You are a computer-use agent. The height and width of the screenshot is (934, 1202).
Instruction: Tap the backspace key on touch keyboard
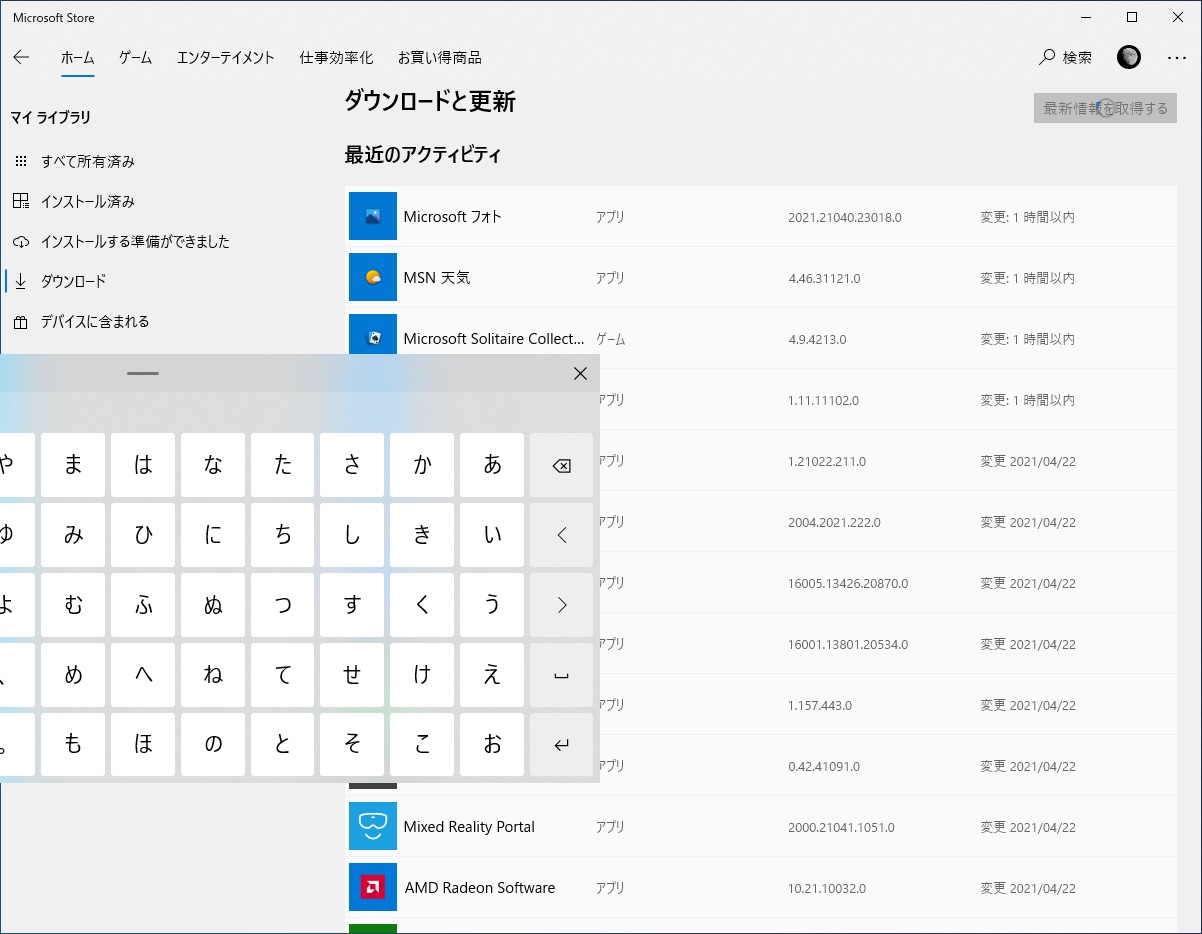tap(562, 465)
